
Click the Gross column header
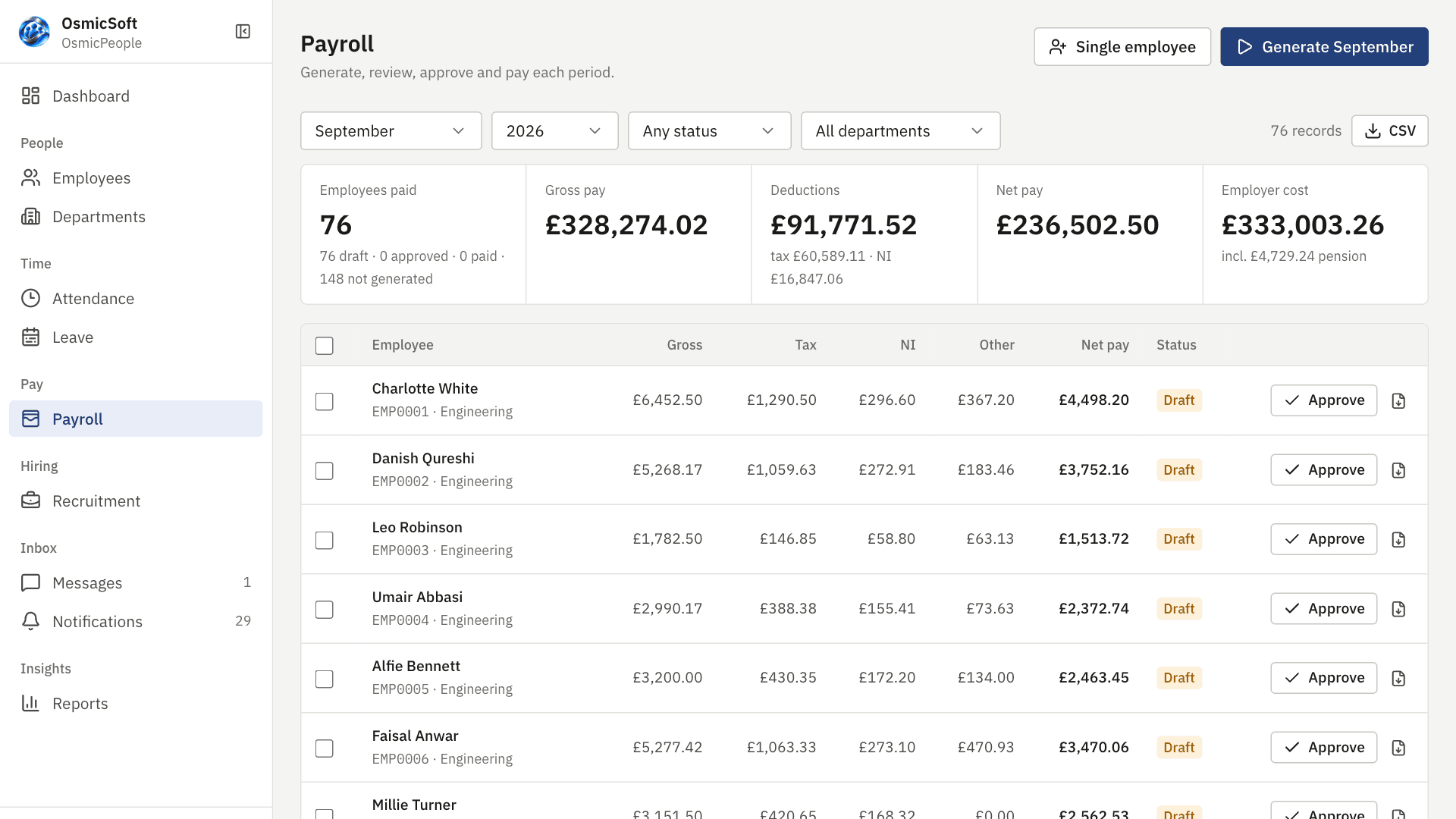click(x=685, y=345)
